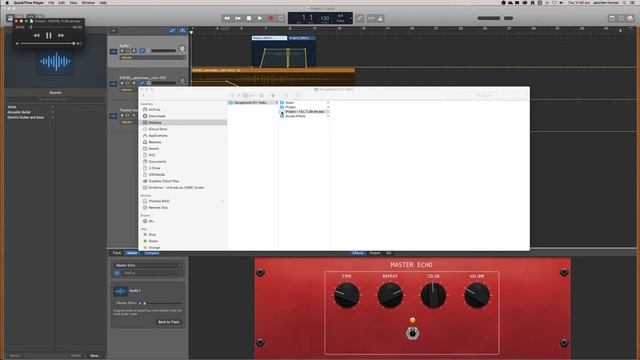The image size is (640, 360).
Task: Open the Edit menu
Action: pos(62,2)
